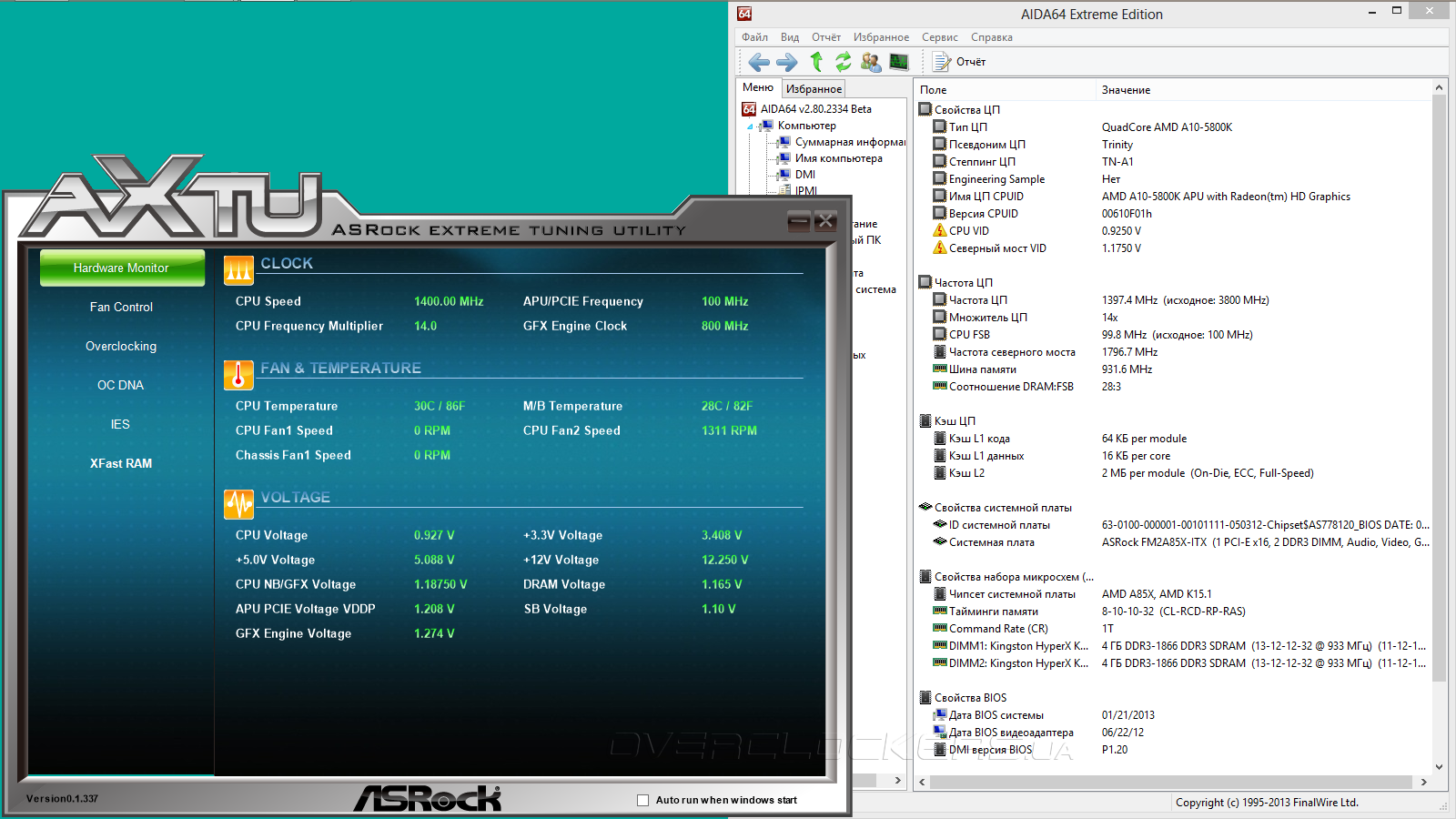
Task: Switch to the Избранное tab in the side panel
Action: click(814, 89)
